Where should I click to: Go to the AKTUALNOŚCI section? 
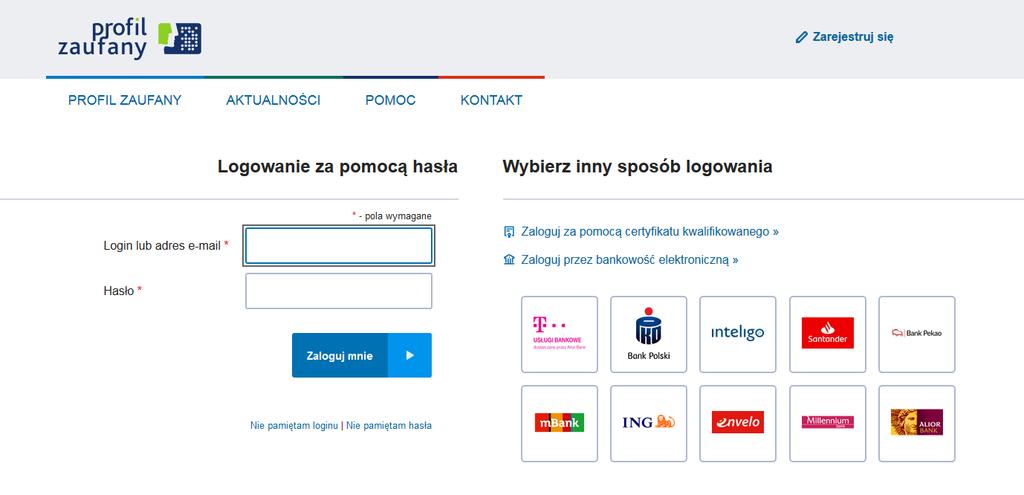[273, 100]
